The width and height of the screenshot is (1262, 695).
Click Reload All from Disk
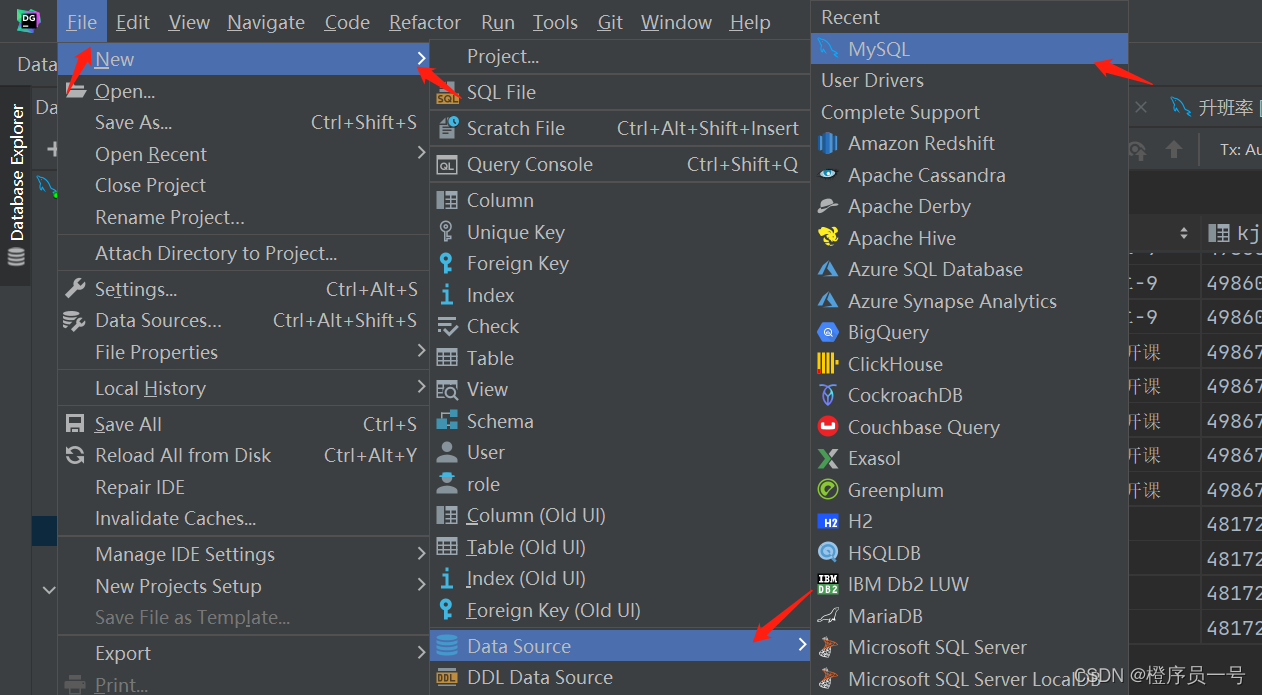point(244,455)
